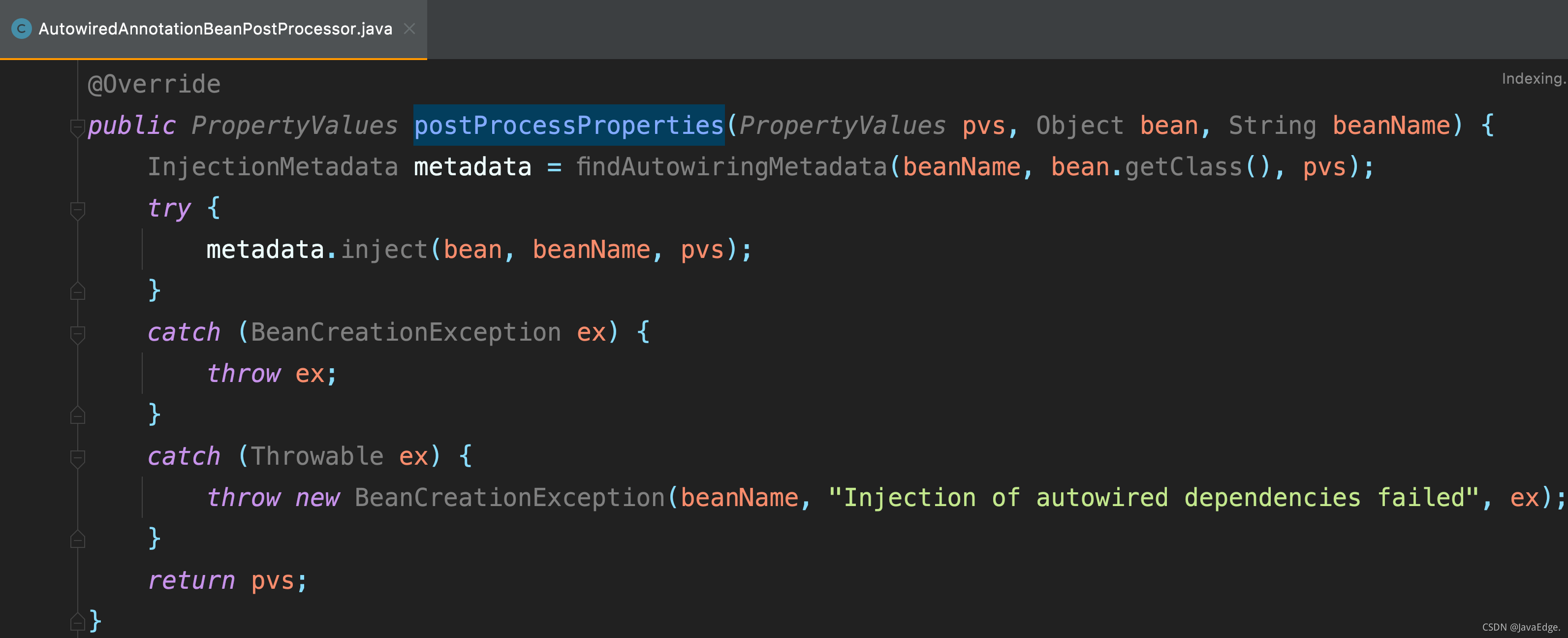Click the inject method call
Image resolution: width=1568 pixels, height=638 pixels.
click(384, 250)
